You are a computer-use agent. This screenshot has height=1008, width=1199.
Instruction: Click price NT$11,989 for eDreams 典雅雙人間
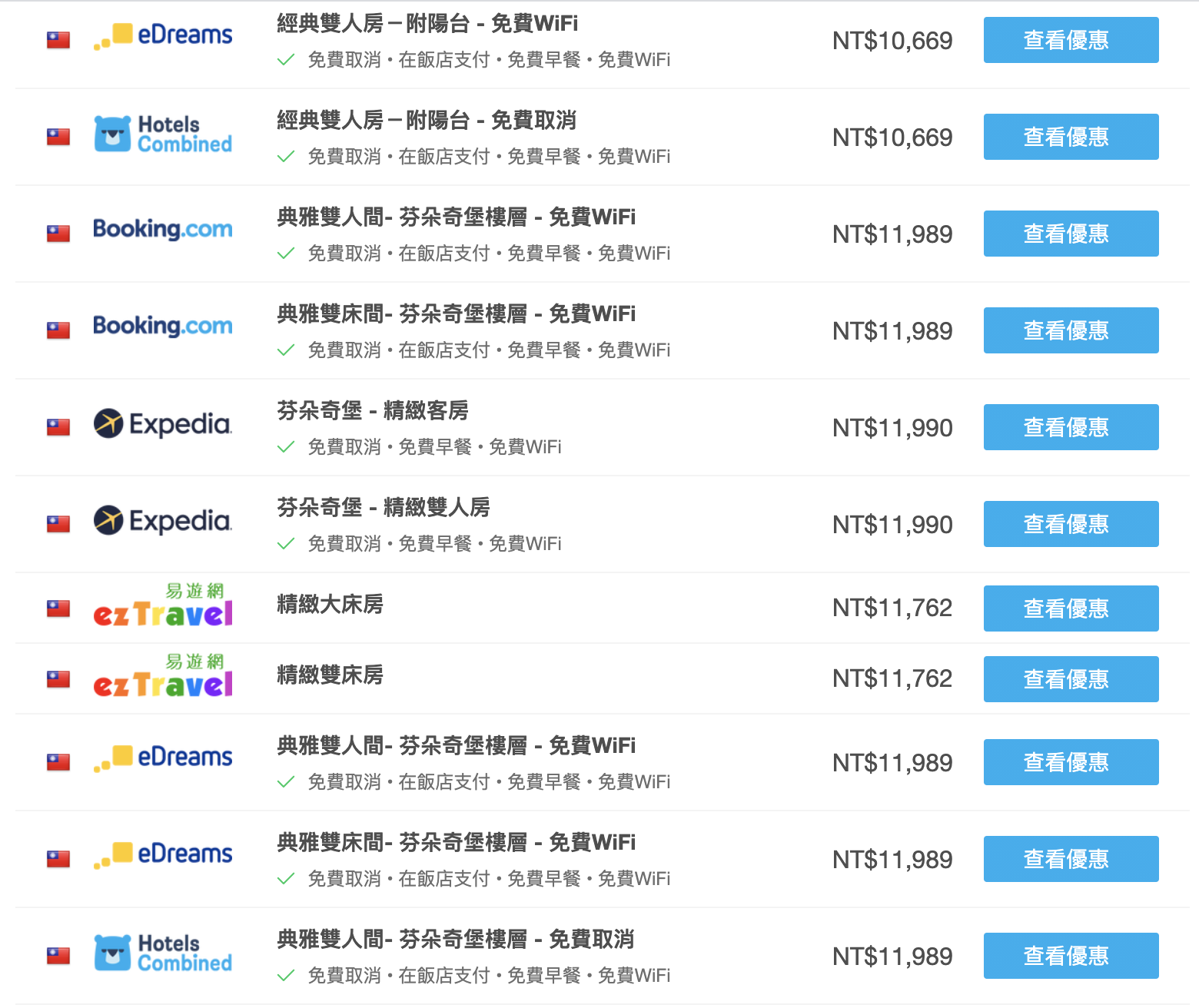pos(892,763)
